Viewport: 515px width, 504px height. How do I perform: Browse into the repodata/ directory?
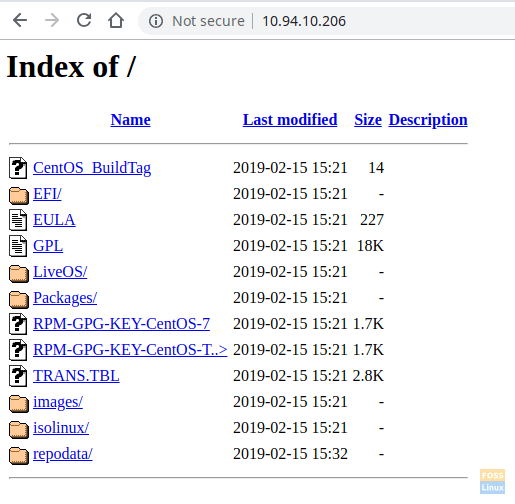pyautogui.click(x=63, y=454)
